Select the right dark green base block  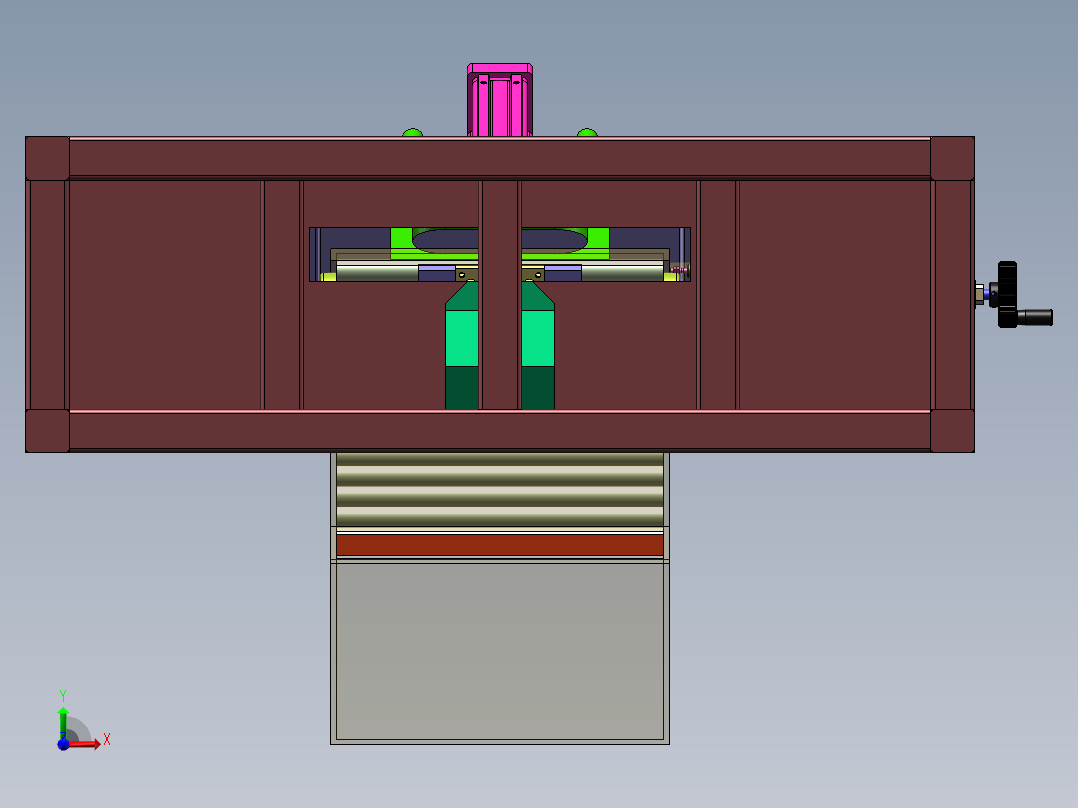click(x=538, y=388)
